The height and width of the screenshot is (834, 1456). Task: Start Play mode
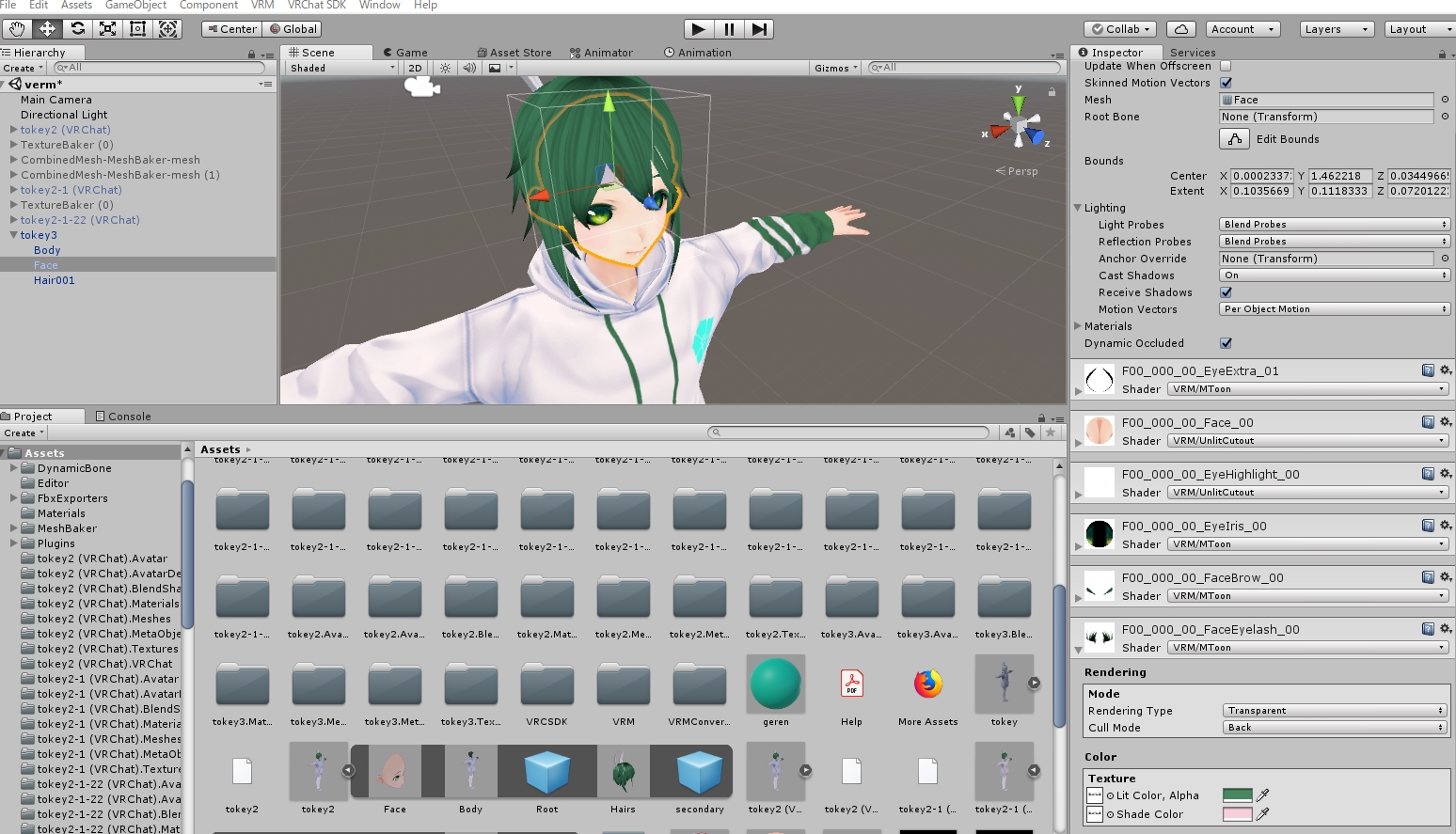[x=698, y=29]
